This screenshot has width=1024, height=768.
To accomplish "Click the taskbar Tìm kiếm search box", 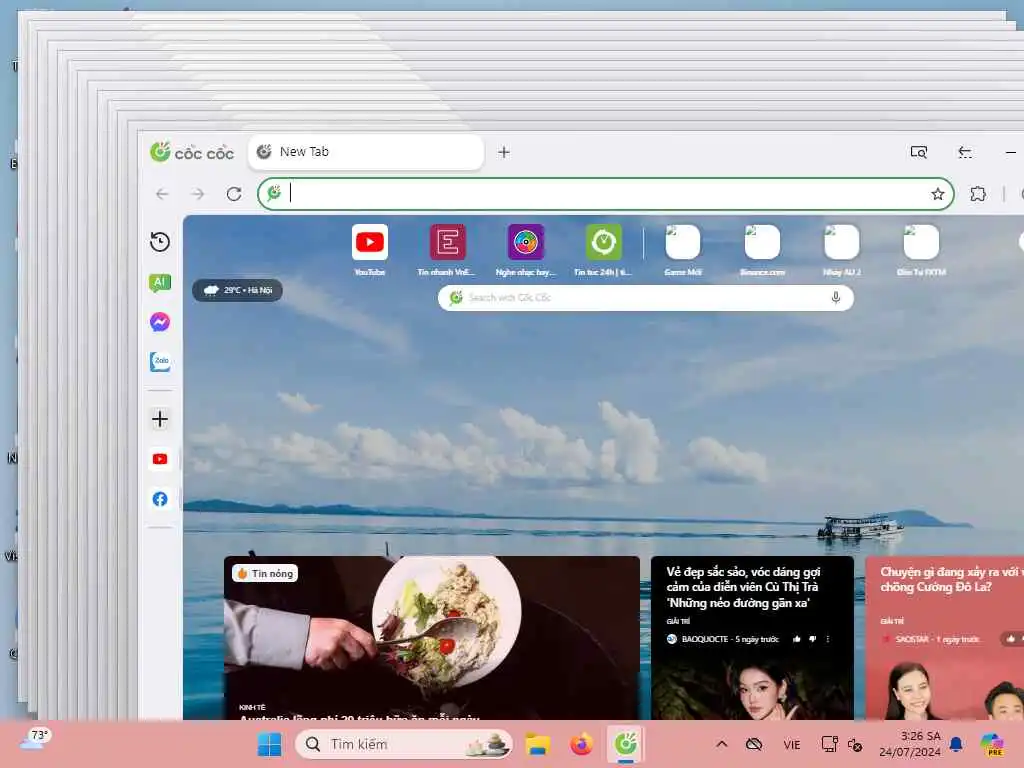I will pos(404,744).
